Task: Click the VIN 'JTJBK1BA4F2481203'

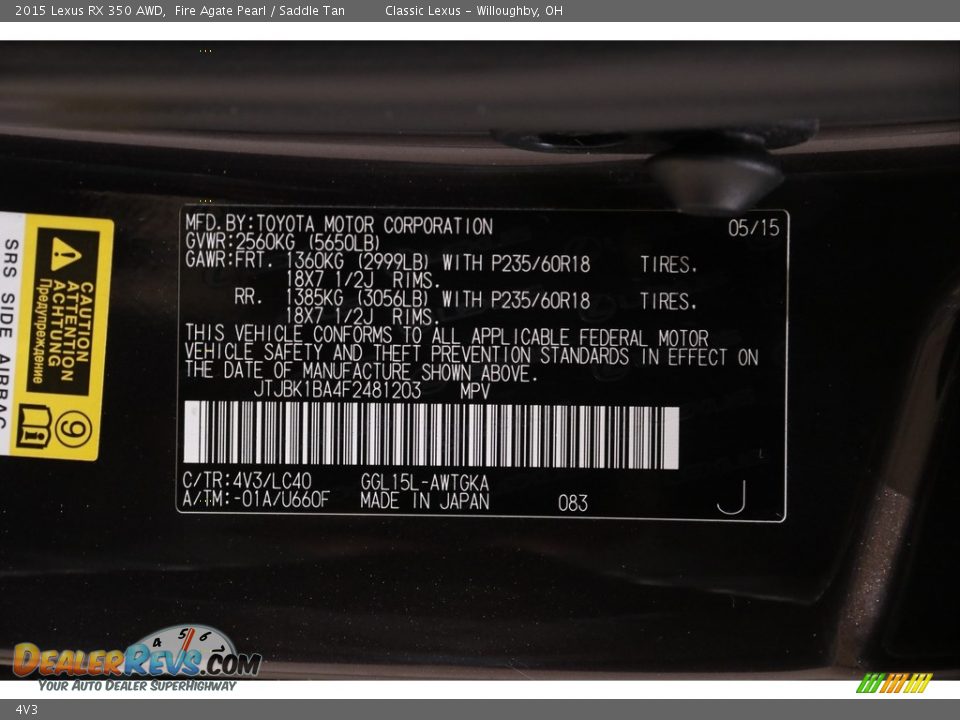Action: [337, 390]
